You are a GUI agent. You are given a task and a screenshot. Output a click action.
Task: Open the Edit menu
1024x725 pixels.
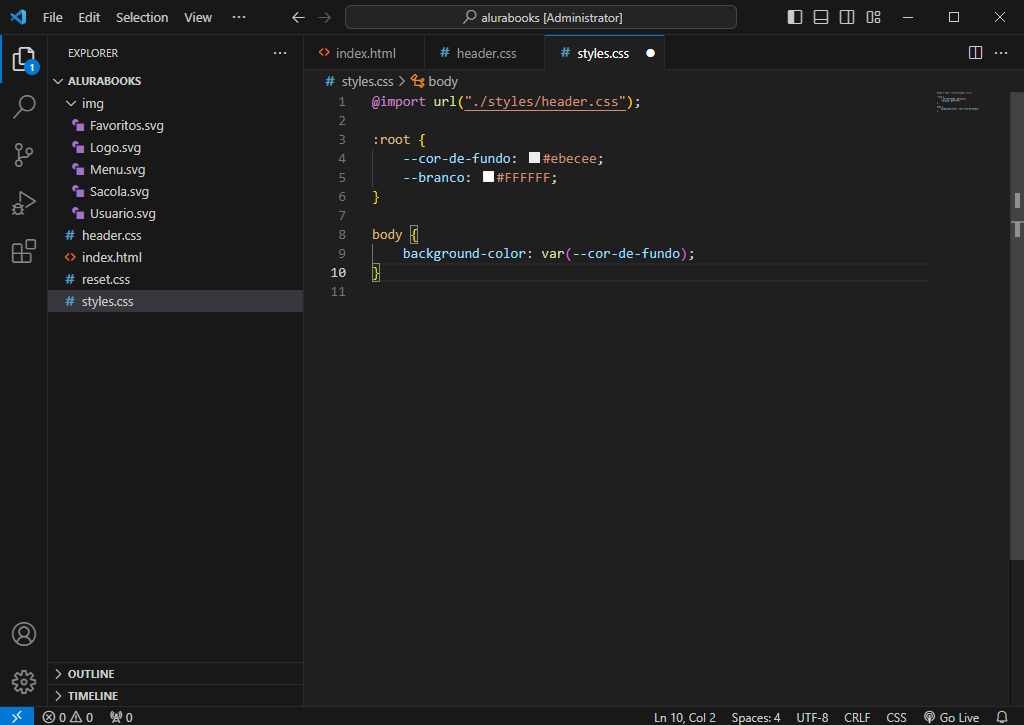coord(89,18)
